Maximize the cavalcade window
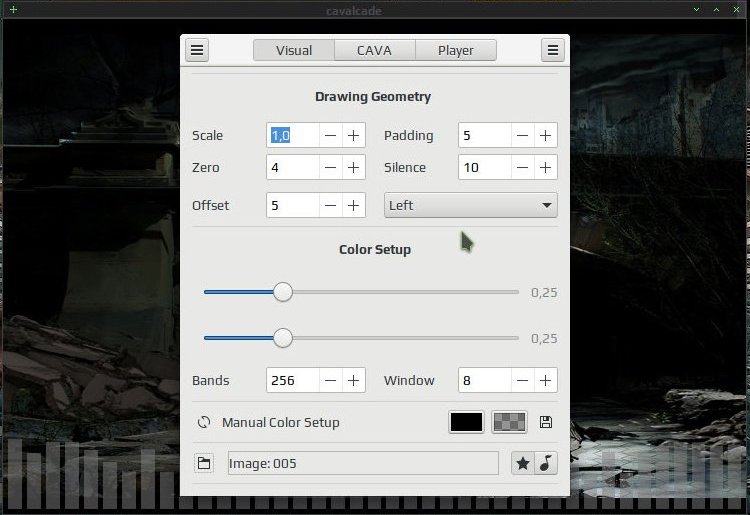 click(717, 10)
